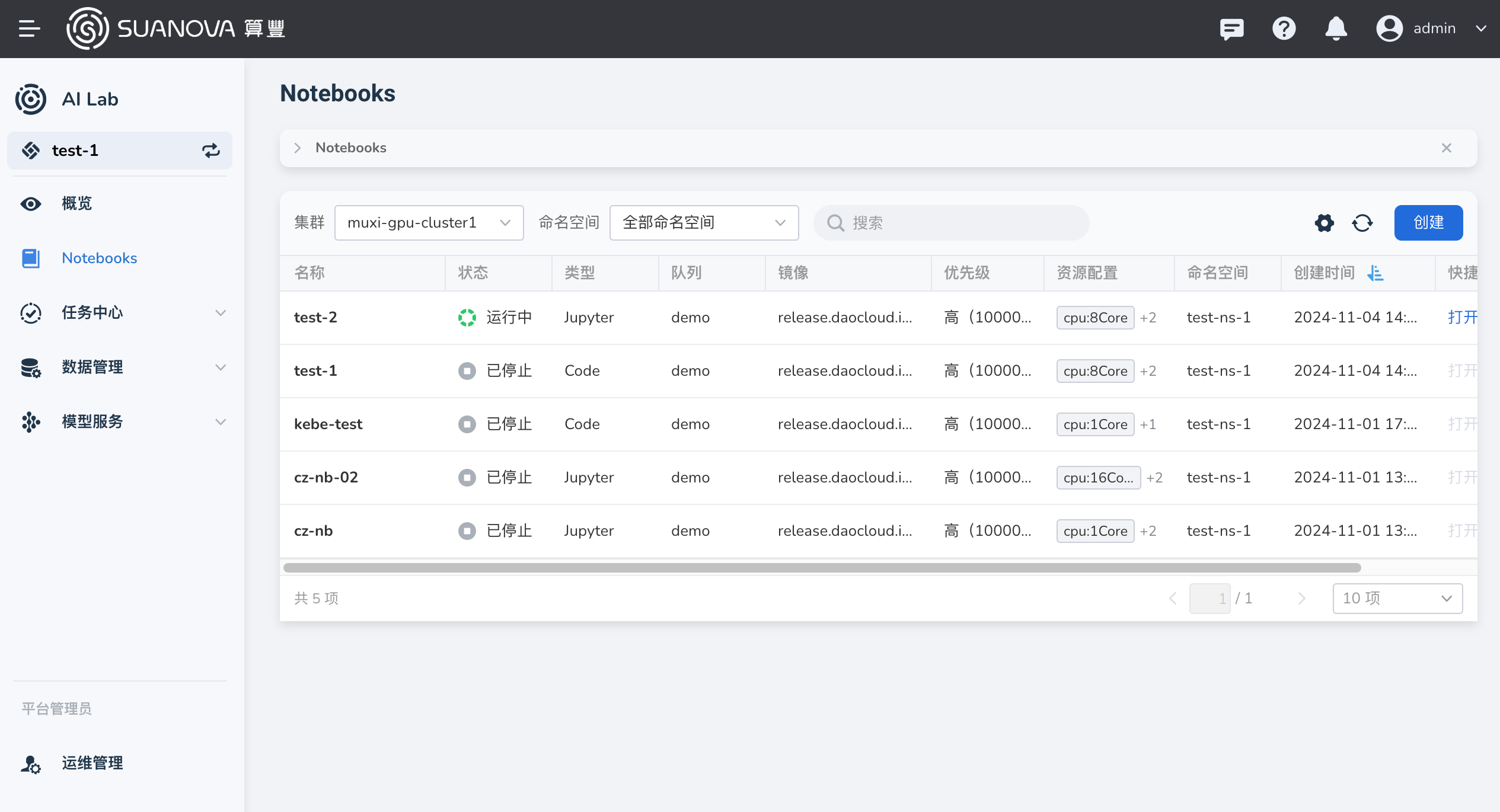Expand the 模型服务 menu chevron
The width and height of the screenshot is (1500, 812).
click(221, 422)
